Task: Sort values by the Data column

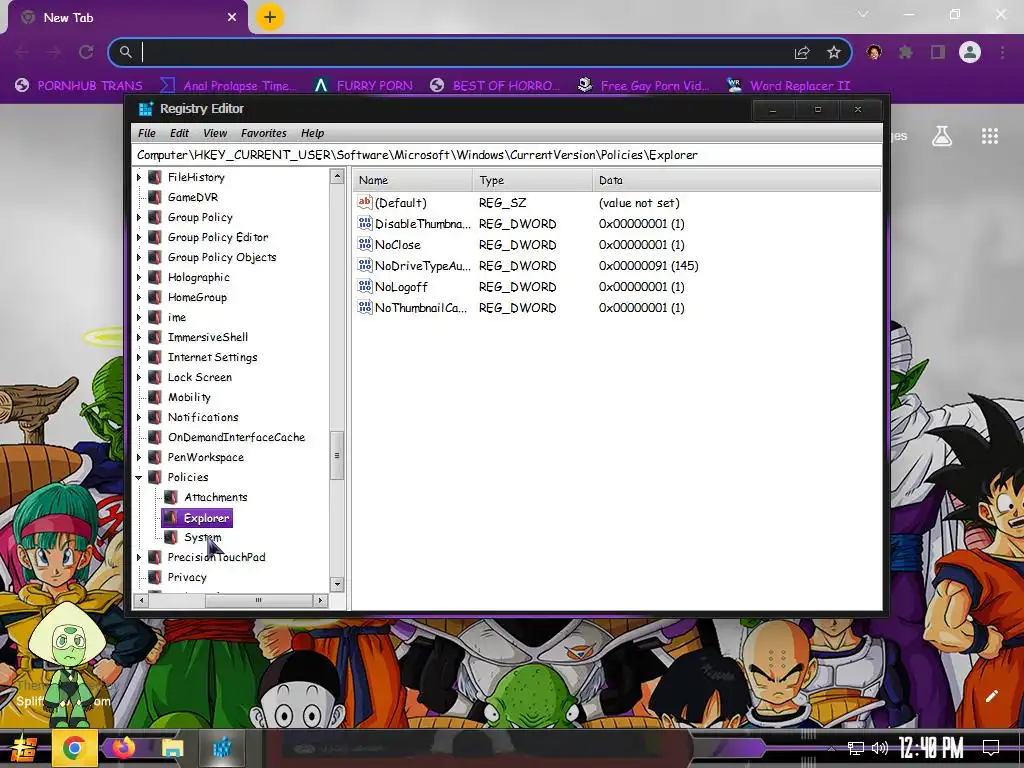Action: click(737, 180)
